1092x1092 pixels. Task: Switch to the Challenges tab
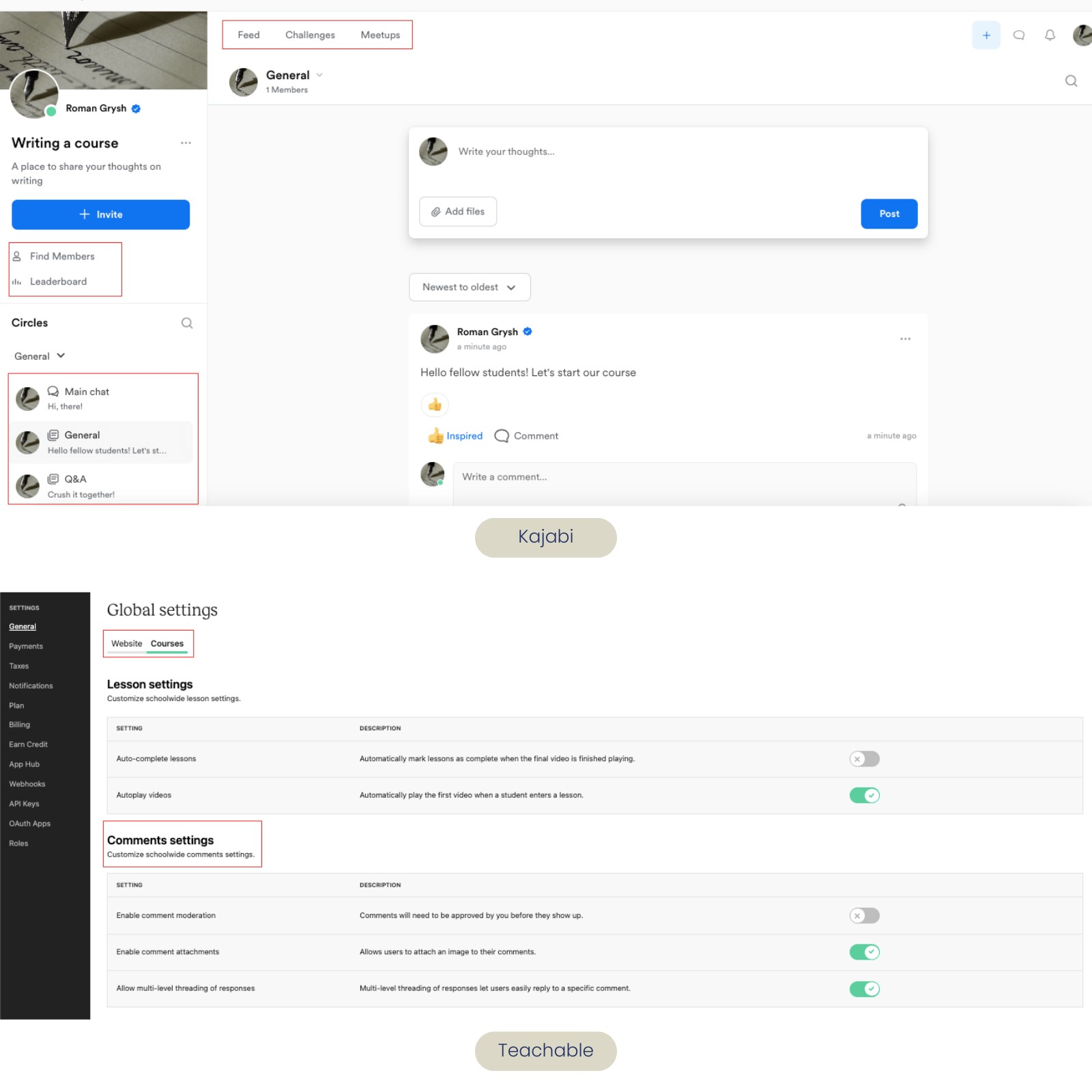point(310,35)
